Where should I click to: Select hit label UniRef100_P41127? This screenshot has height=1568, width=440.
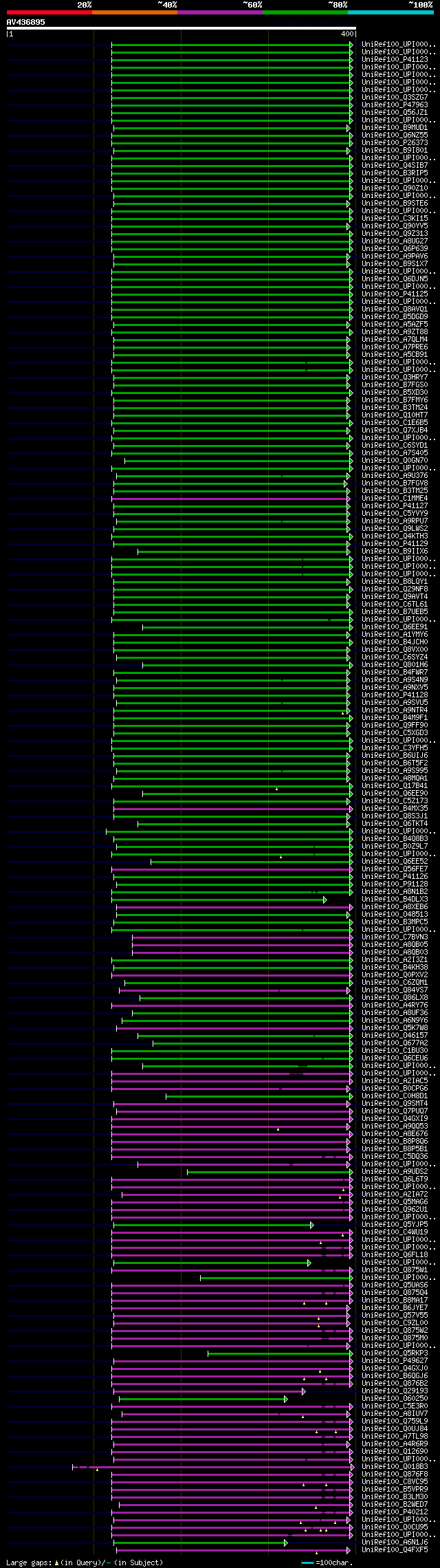coord(395,505)
